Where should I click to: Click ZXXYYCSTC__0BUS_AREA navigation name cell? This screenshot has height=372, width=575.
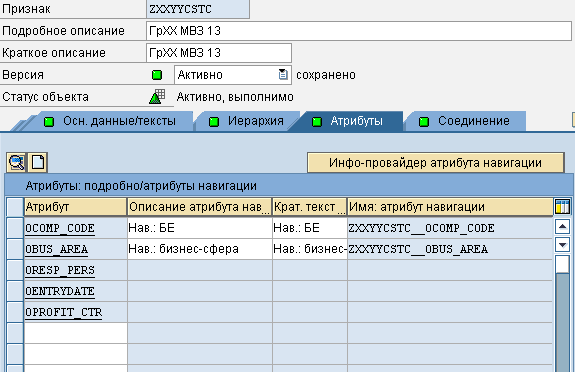[x=450, y=249]
